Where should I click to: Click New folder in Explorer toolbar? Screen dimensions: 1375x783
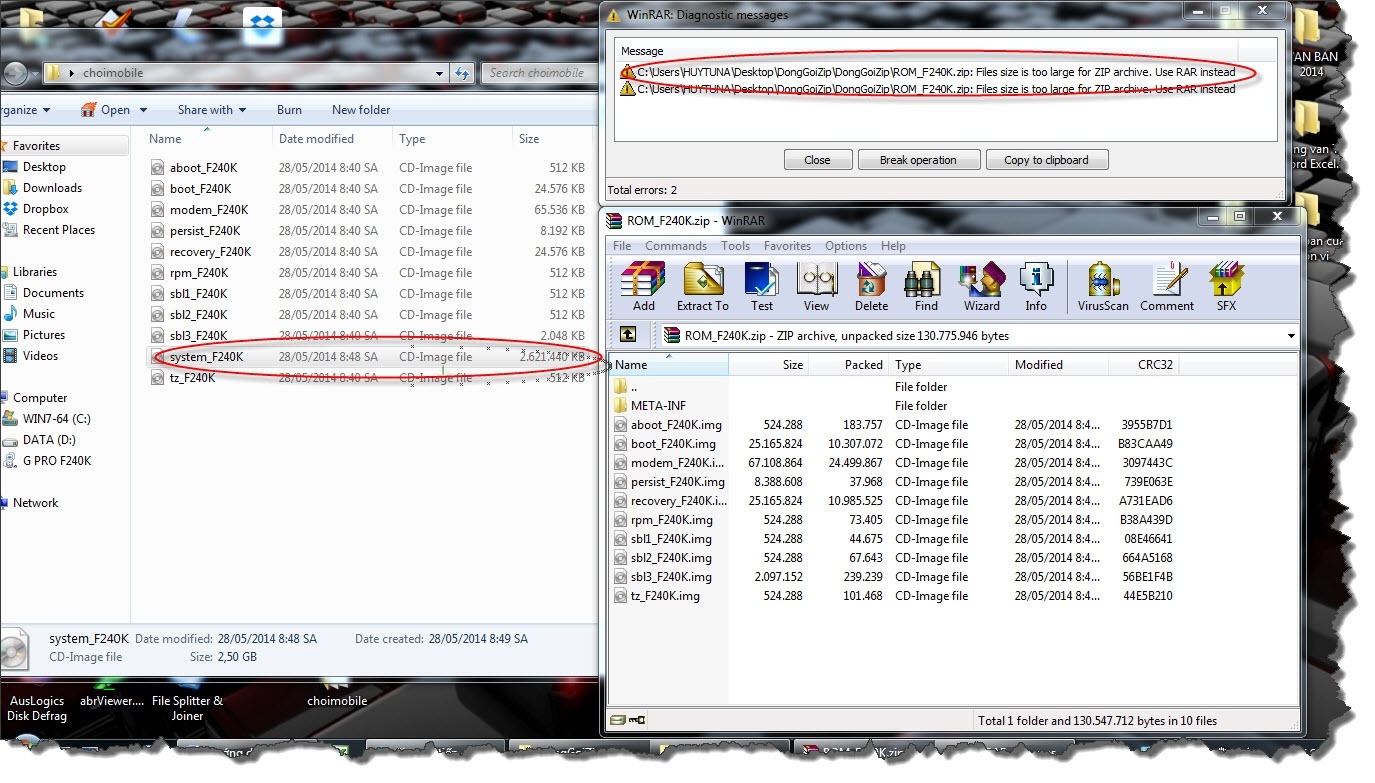pos(361,110)
